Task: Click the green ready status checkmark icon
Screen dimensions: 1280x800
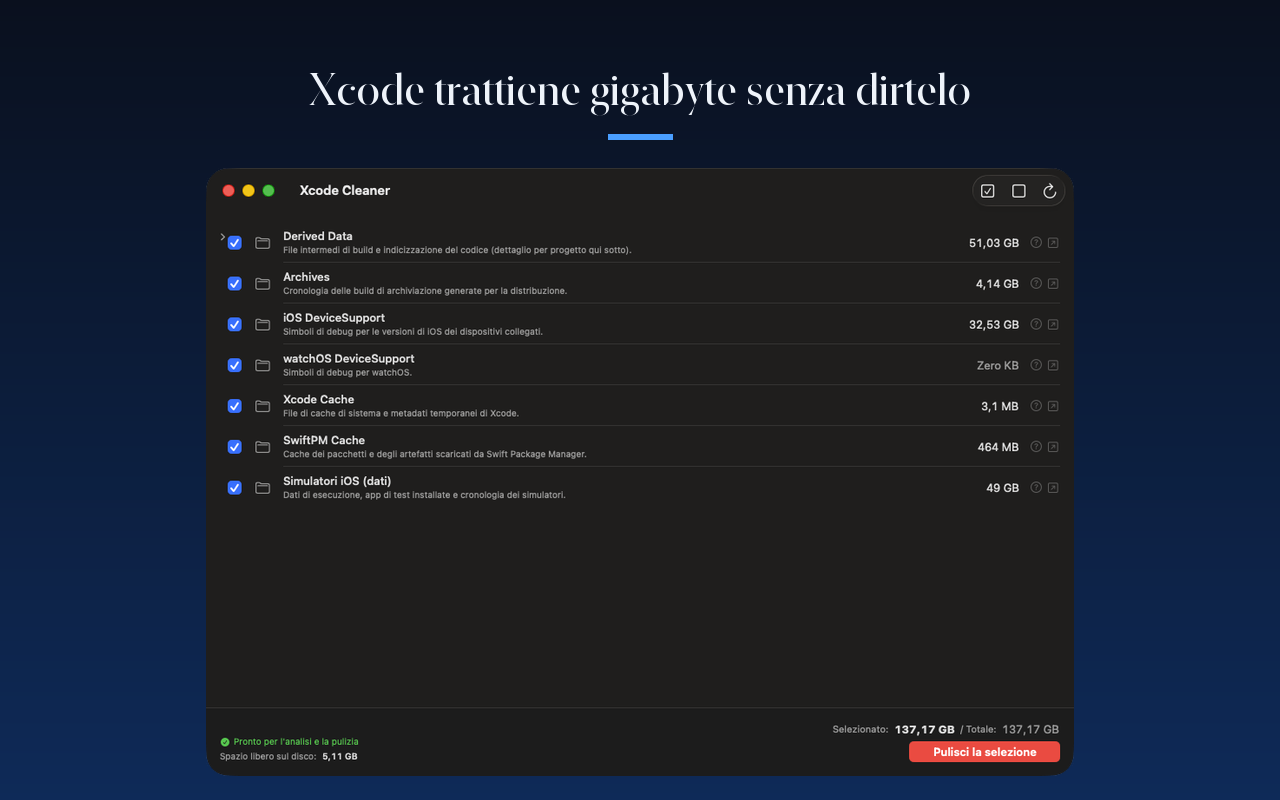Action: (x=225, y=742)
